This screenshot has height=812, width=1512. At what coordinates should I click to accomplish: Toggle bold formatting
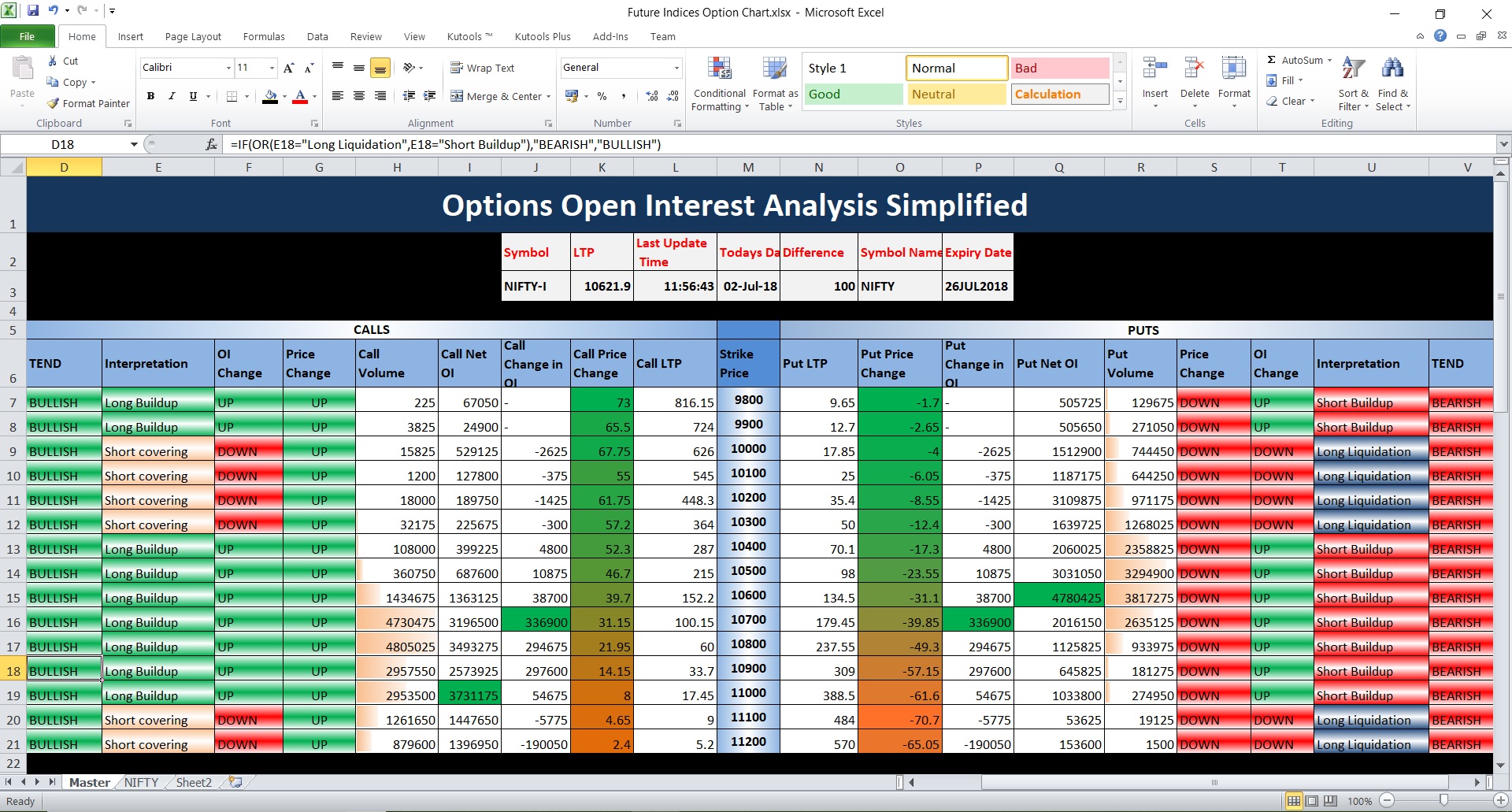151,96
